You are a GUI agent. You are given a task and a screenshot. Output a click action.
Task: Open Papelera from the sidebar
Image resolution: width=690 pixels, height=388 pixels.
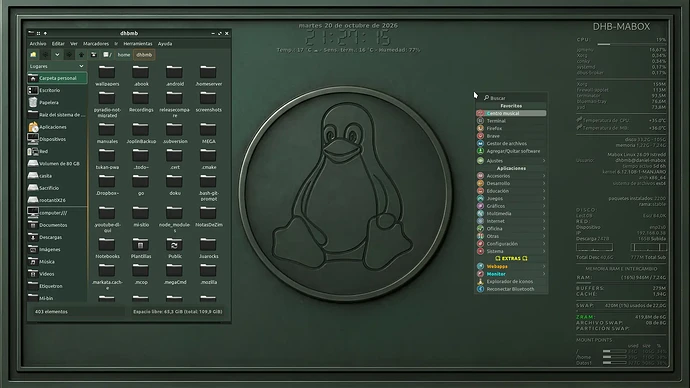coord(57,102)
